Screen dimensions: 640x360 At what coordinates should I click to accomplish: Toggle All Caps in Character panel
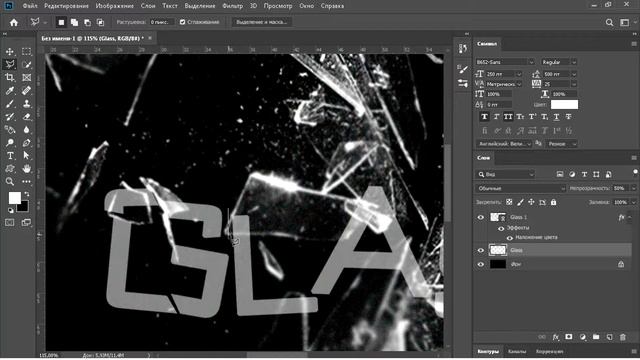(508, 117)
